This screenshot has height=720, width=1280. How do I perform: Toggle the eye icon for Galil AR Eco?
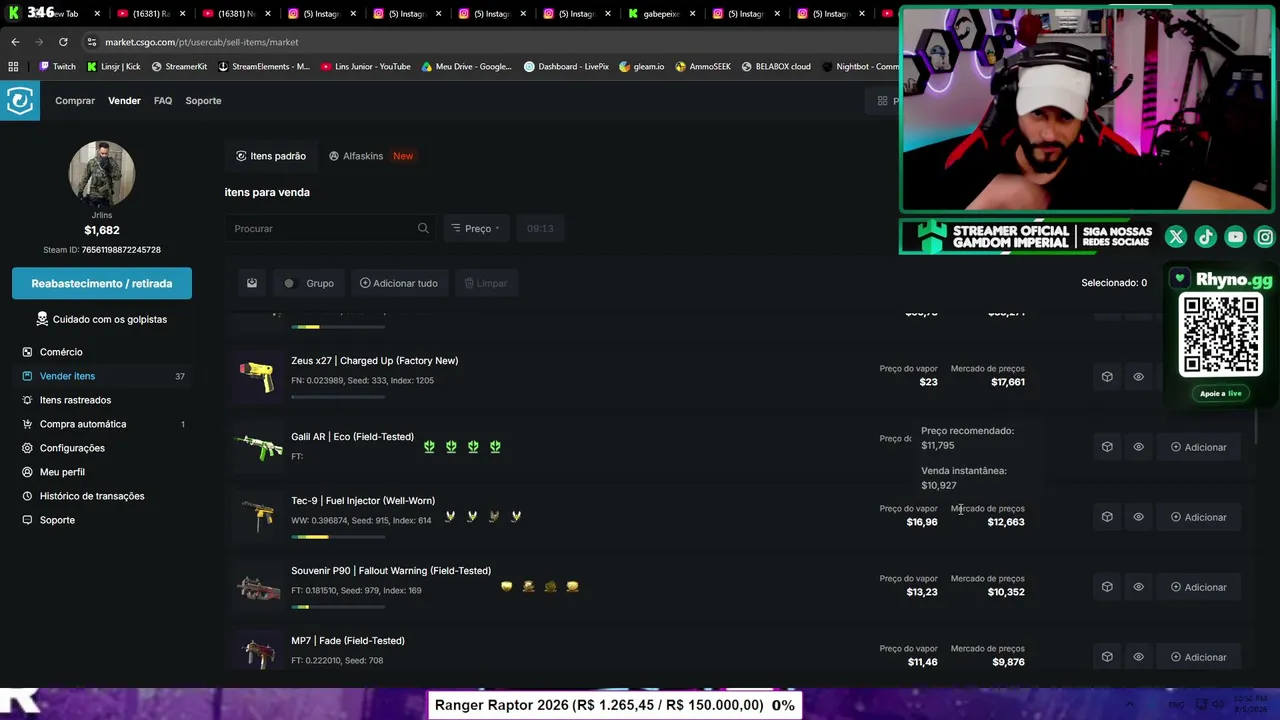click(1138, 447)
